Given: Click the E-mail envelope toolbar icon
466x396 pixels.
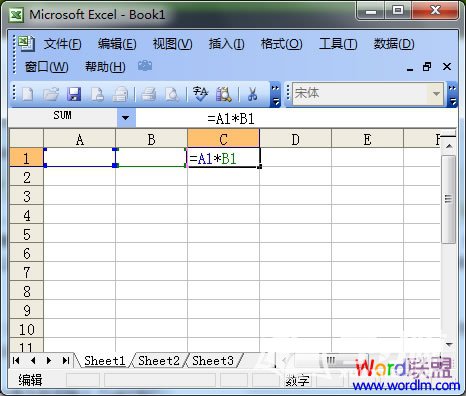Looking at the screenshot, I should pos(120,94).
